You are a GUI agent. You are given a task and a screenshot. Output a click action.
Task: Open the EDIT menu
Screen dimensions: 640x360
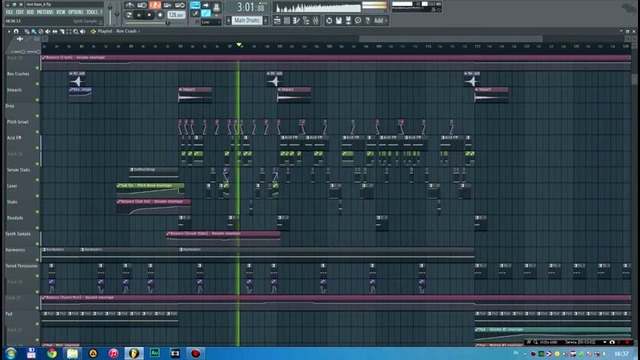click(x=20, y=12)
